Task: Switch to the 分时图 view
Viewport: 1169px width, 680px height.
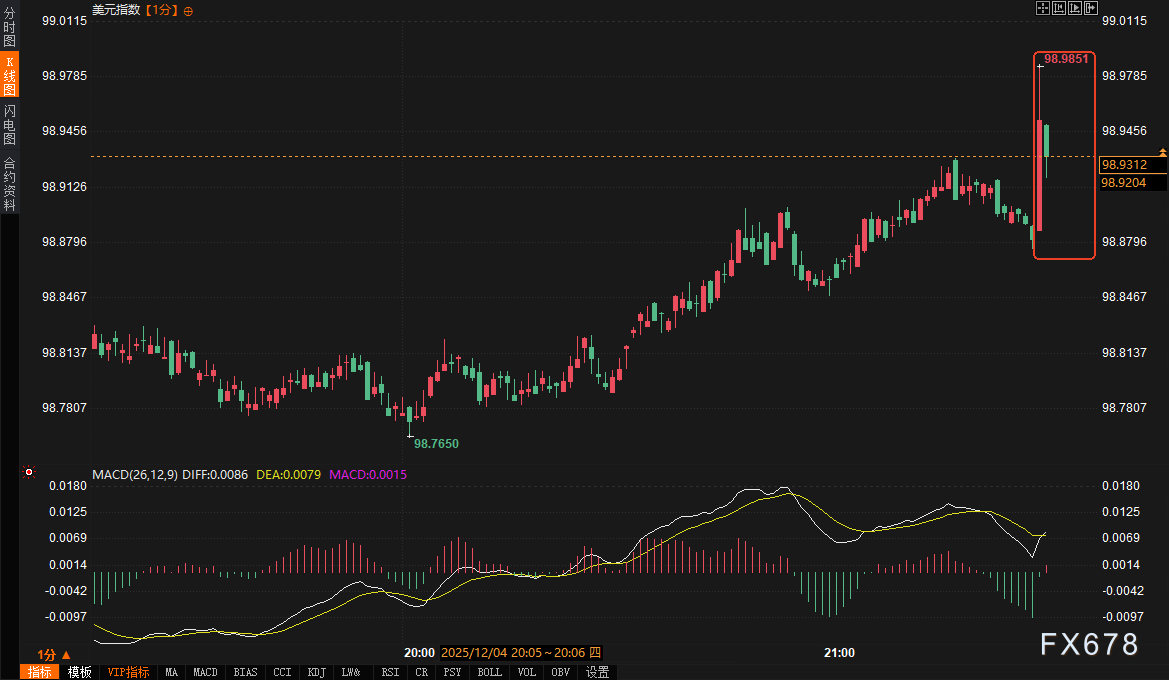Action: tap(9, 28)
